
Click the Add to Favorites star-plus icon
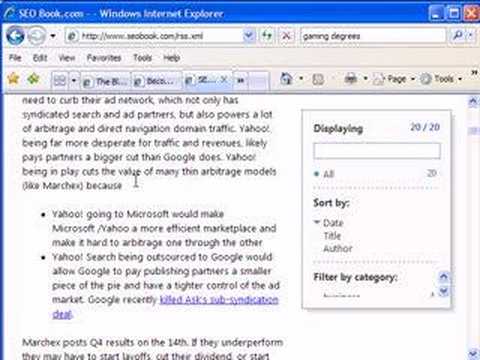click(33, 79)
